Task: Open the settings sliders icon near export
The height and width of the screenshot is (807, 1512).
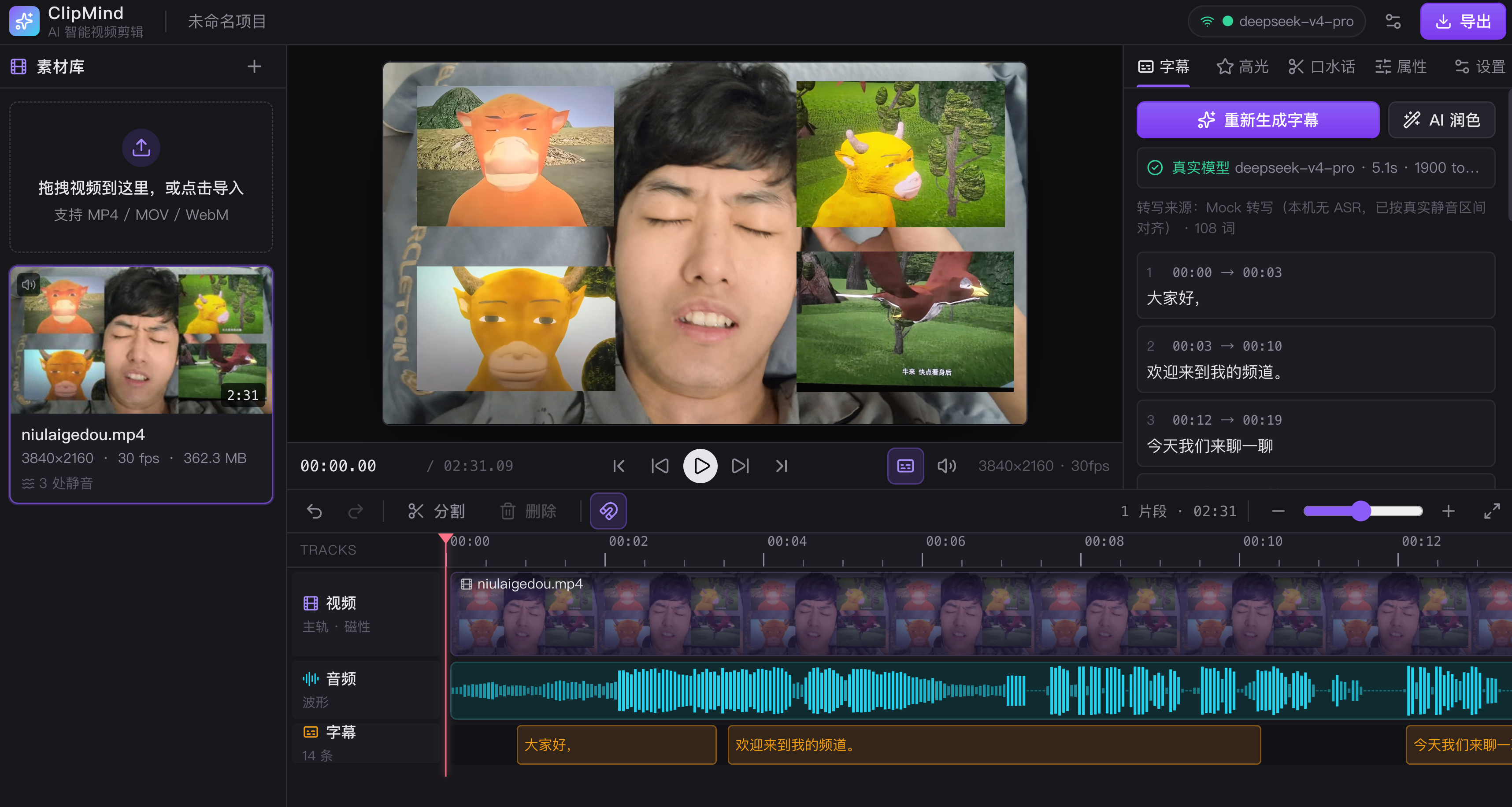Action: (1393, 22)
